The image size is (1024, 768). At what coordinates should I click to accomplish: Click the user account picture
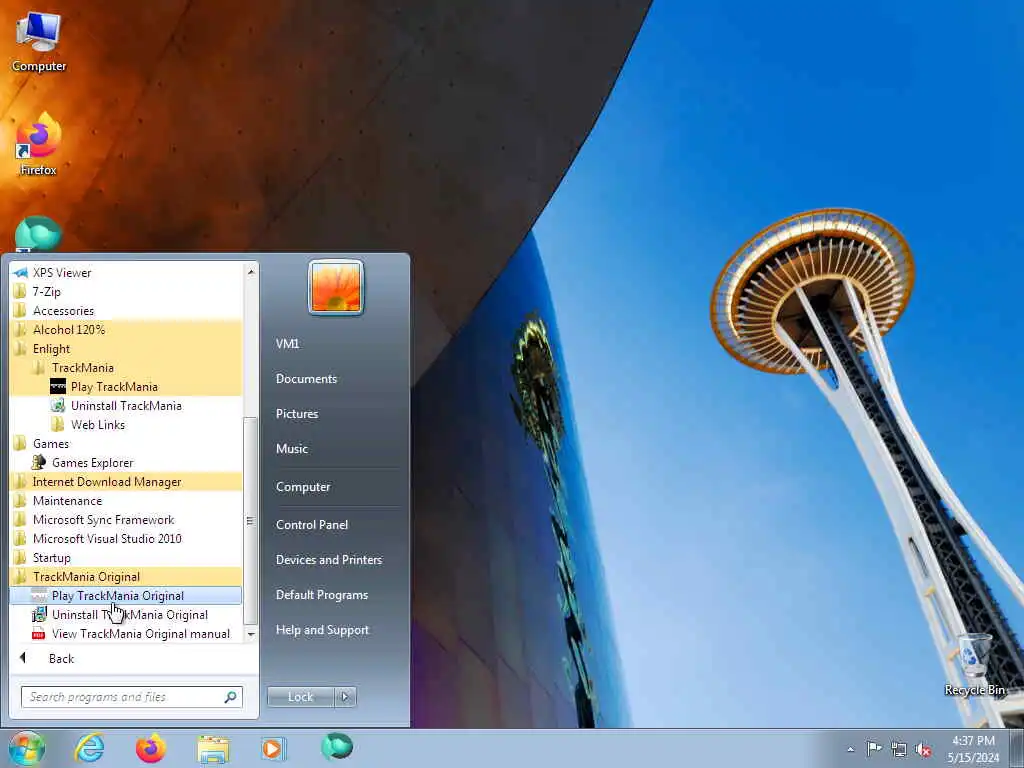point(336,287)
